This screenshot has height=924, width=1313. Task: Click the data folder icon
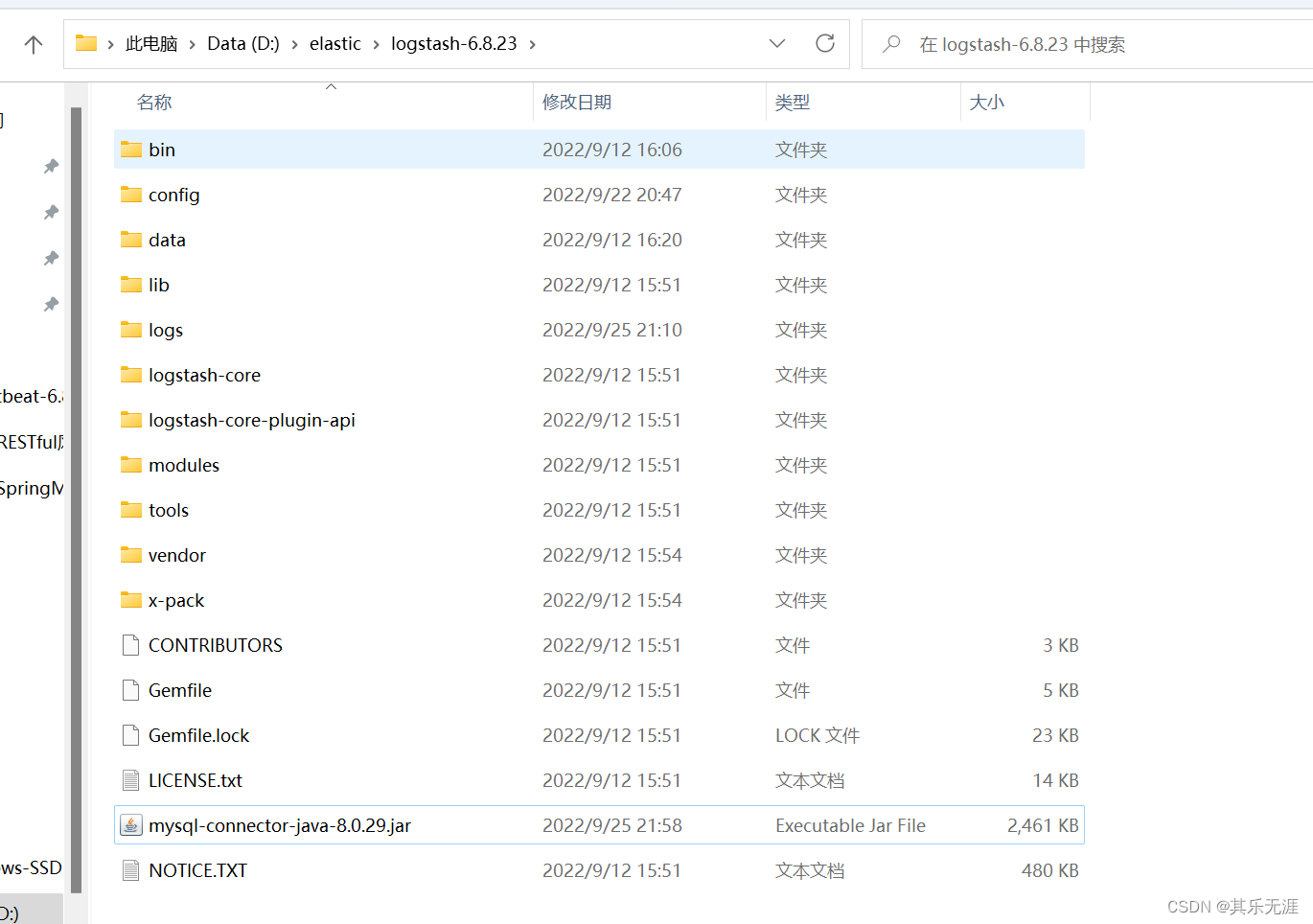tap(131, 240)
